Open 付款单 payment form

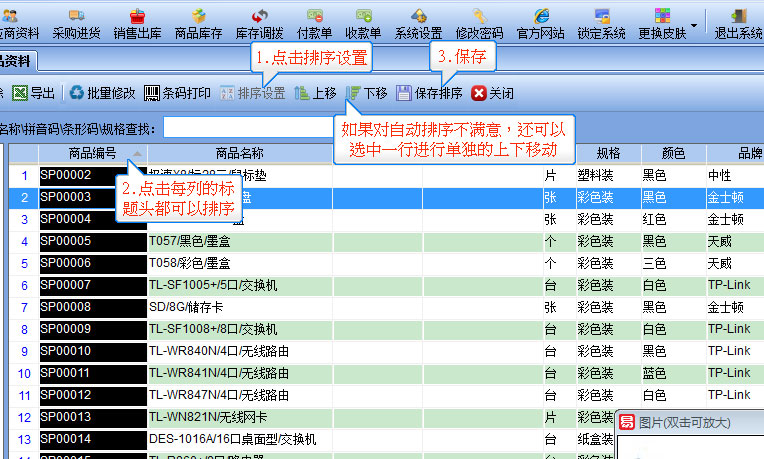[x=314, y=23]
